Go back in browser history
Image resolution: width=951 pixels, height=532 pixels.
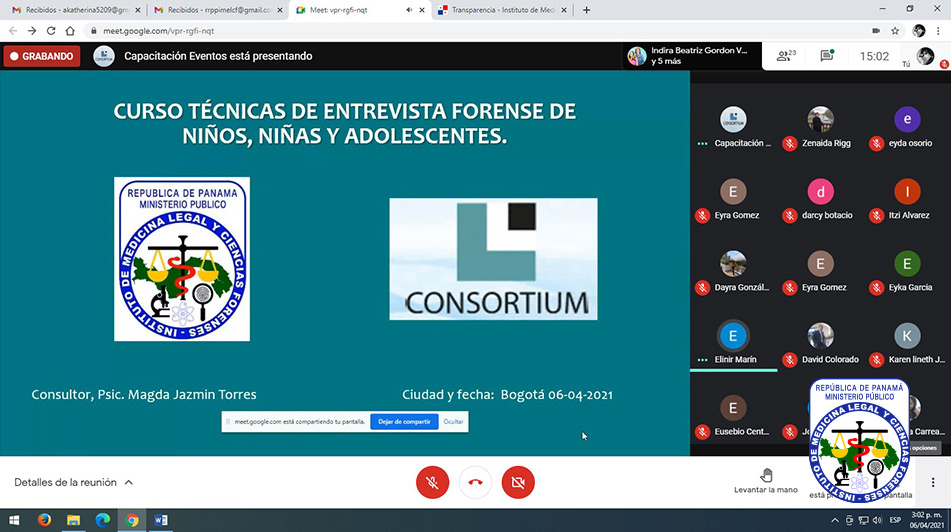tap(13, 30)
